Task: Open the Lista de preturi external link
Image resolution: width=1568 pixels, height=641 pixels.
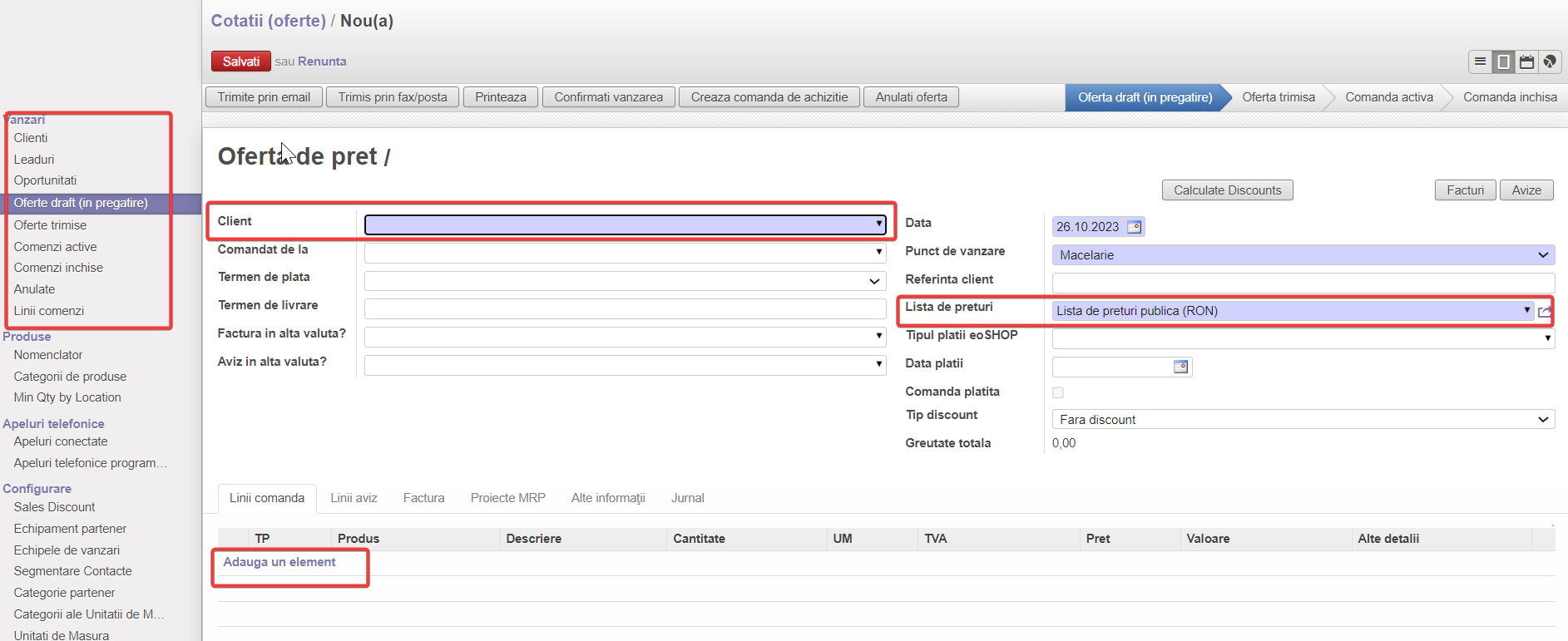Action: pyautogui.click(x=1545, y=312)
